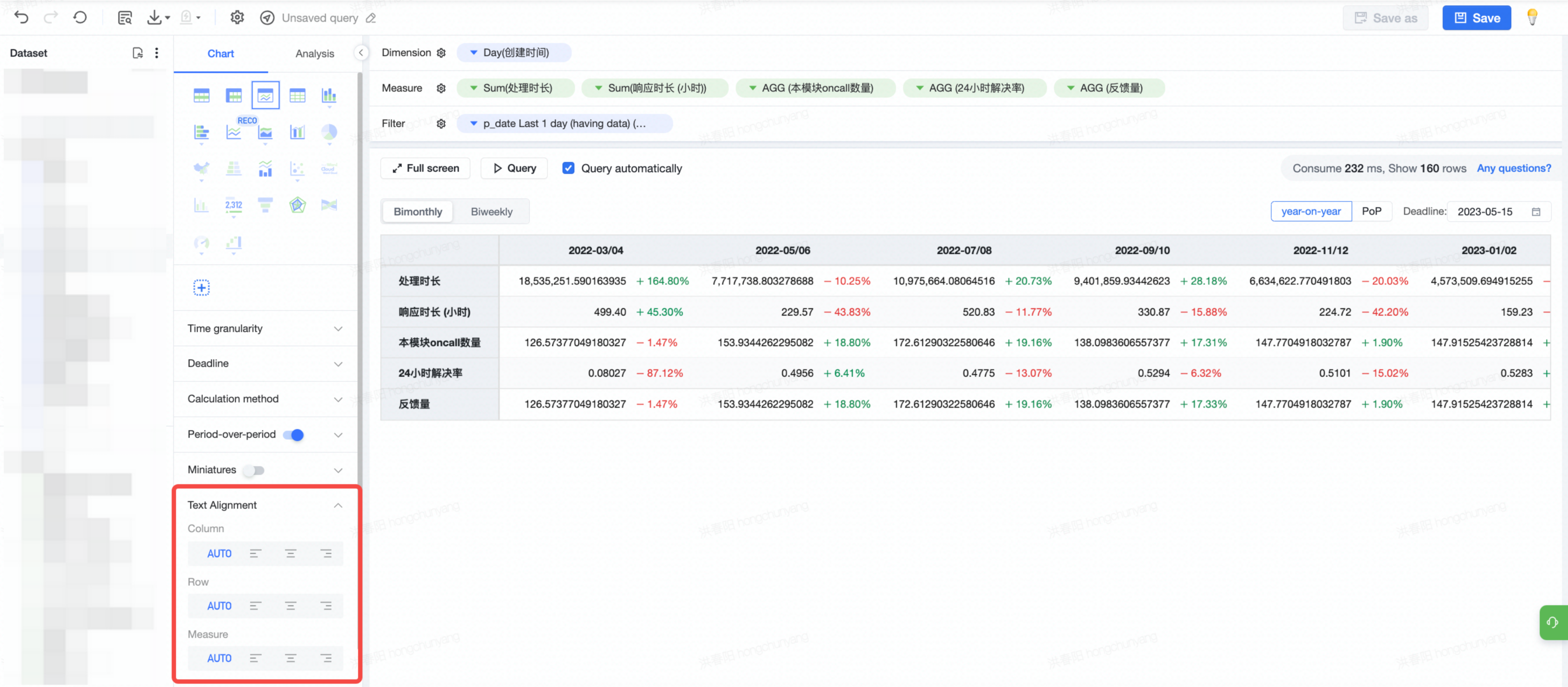Set Row text alignment to right

click(326, 606)
